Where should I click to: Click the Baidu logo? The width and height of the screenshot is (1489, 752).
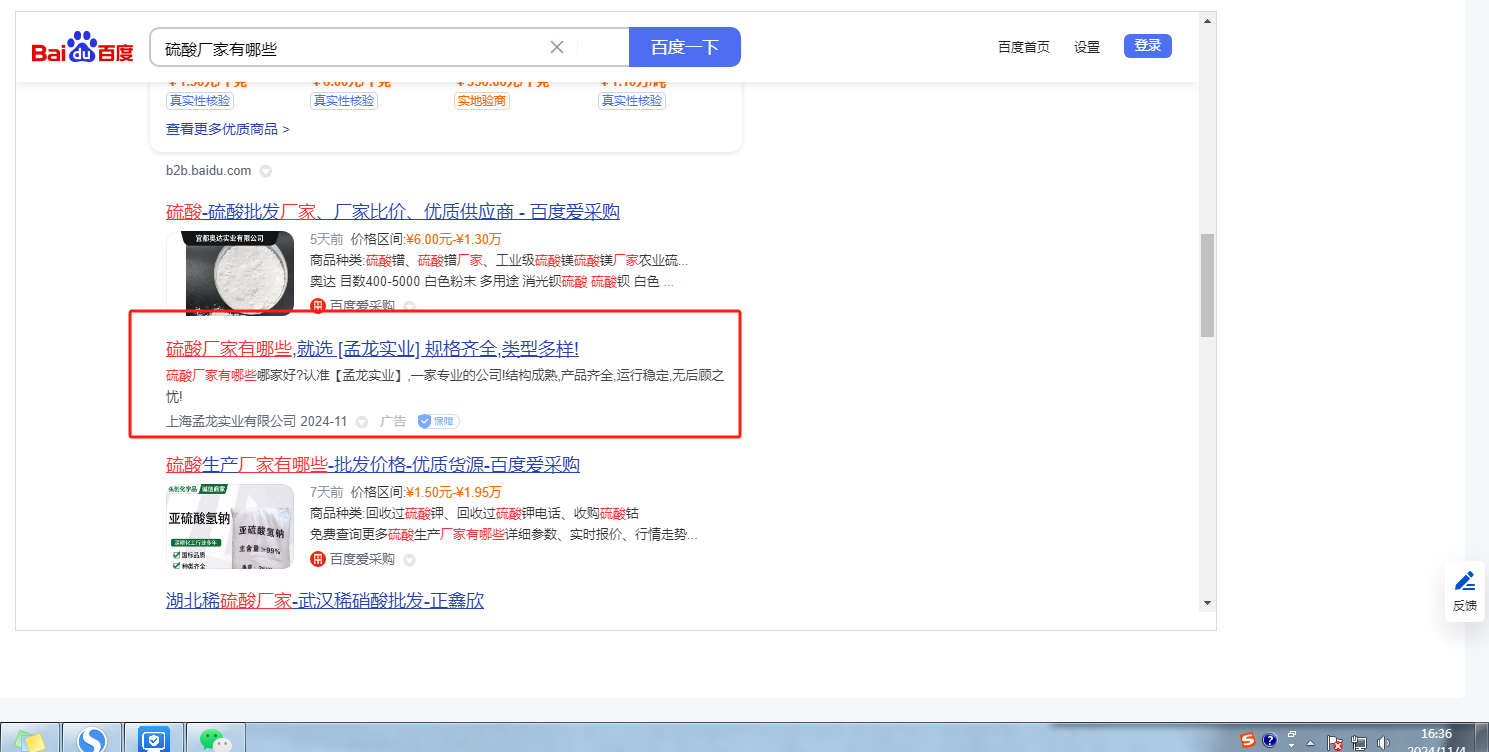pyautogui.click(x=82, y=48)
